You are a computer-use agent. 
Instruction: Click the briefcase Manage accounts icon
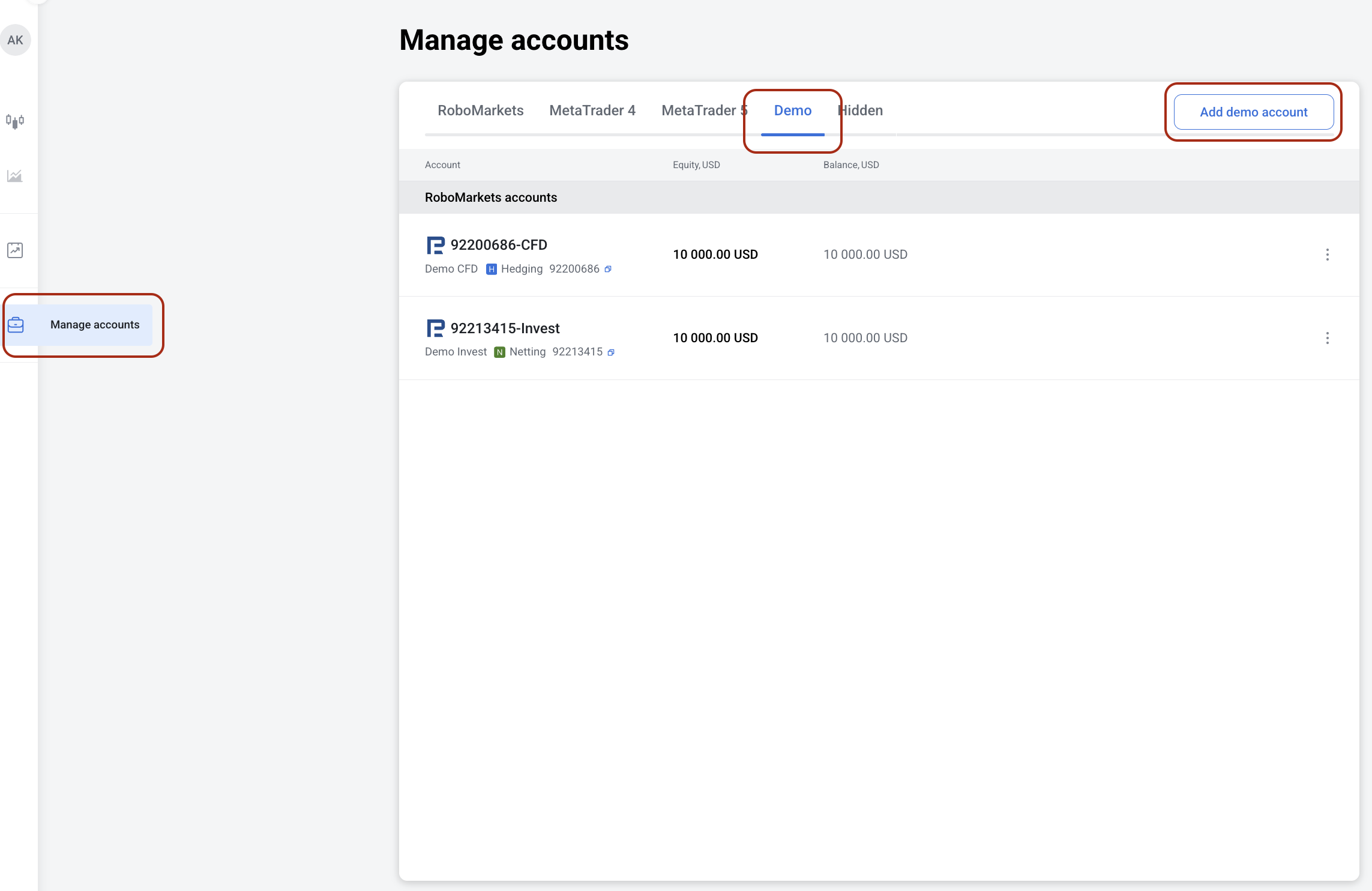(16, 325)
